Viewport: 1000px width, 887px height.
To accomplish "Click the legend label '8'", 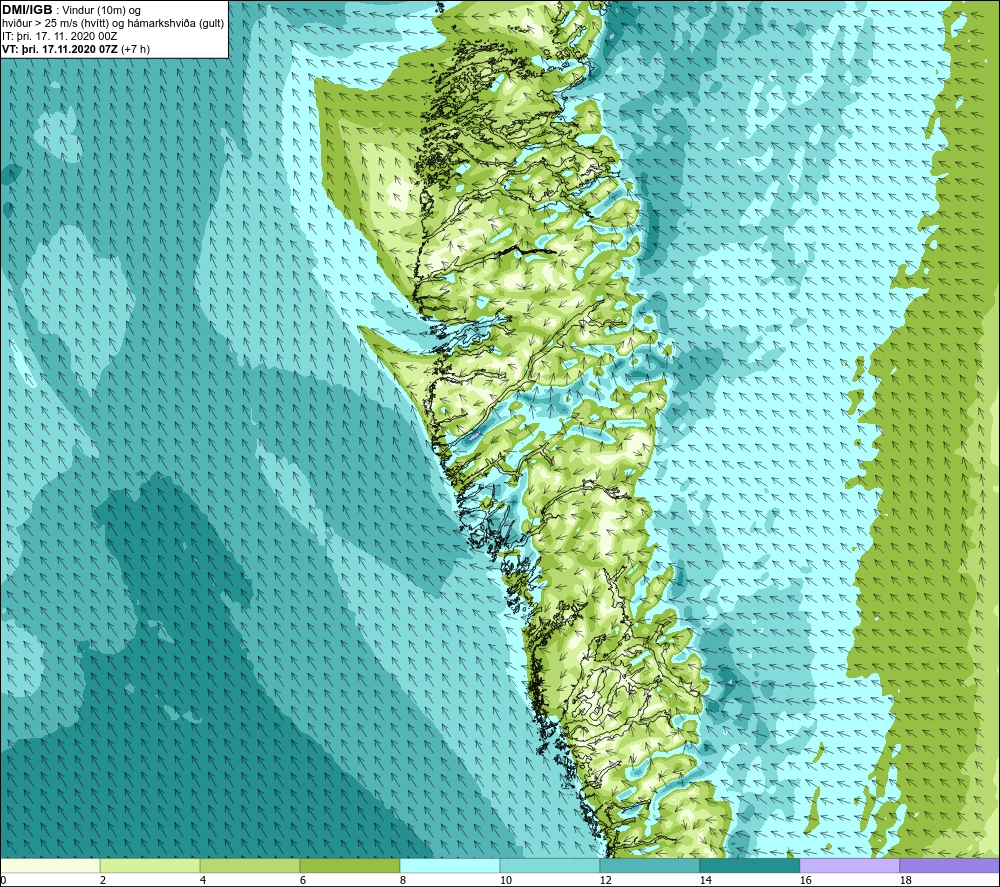I will 403,880.
